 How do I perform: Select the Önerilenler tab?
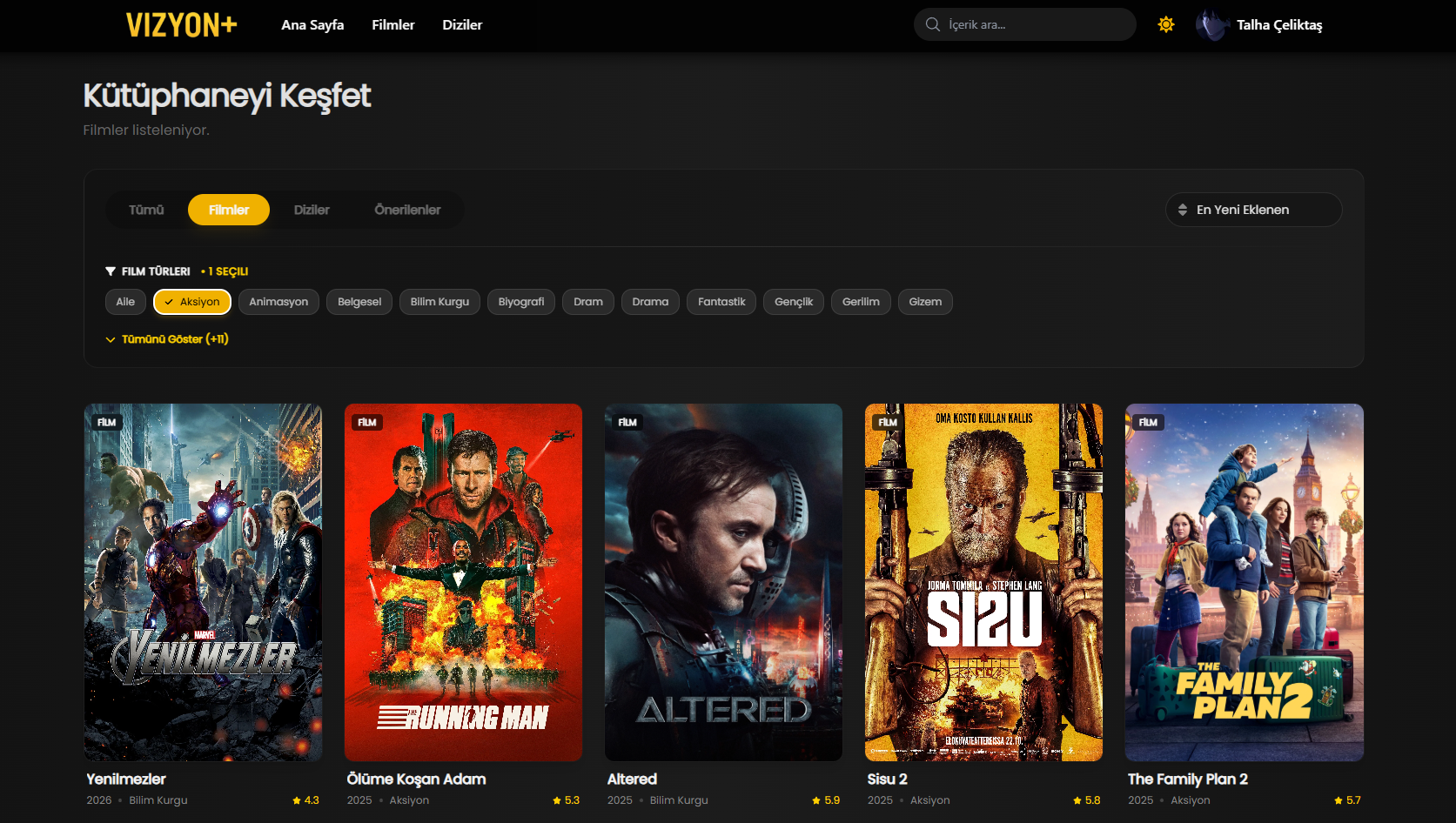(x=407, y=210)
